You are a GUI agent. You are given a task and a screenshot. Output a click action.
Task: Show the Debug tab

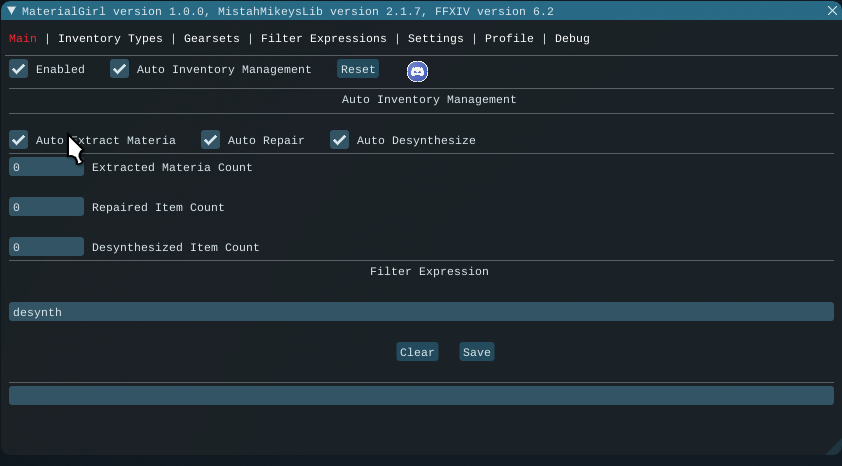[572, 39]
